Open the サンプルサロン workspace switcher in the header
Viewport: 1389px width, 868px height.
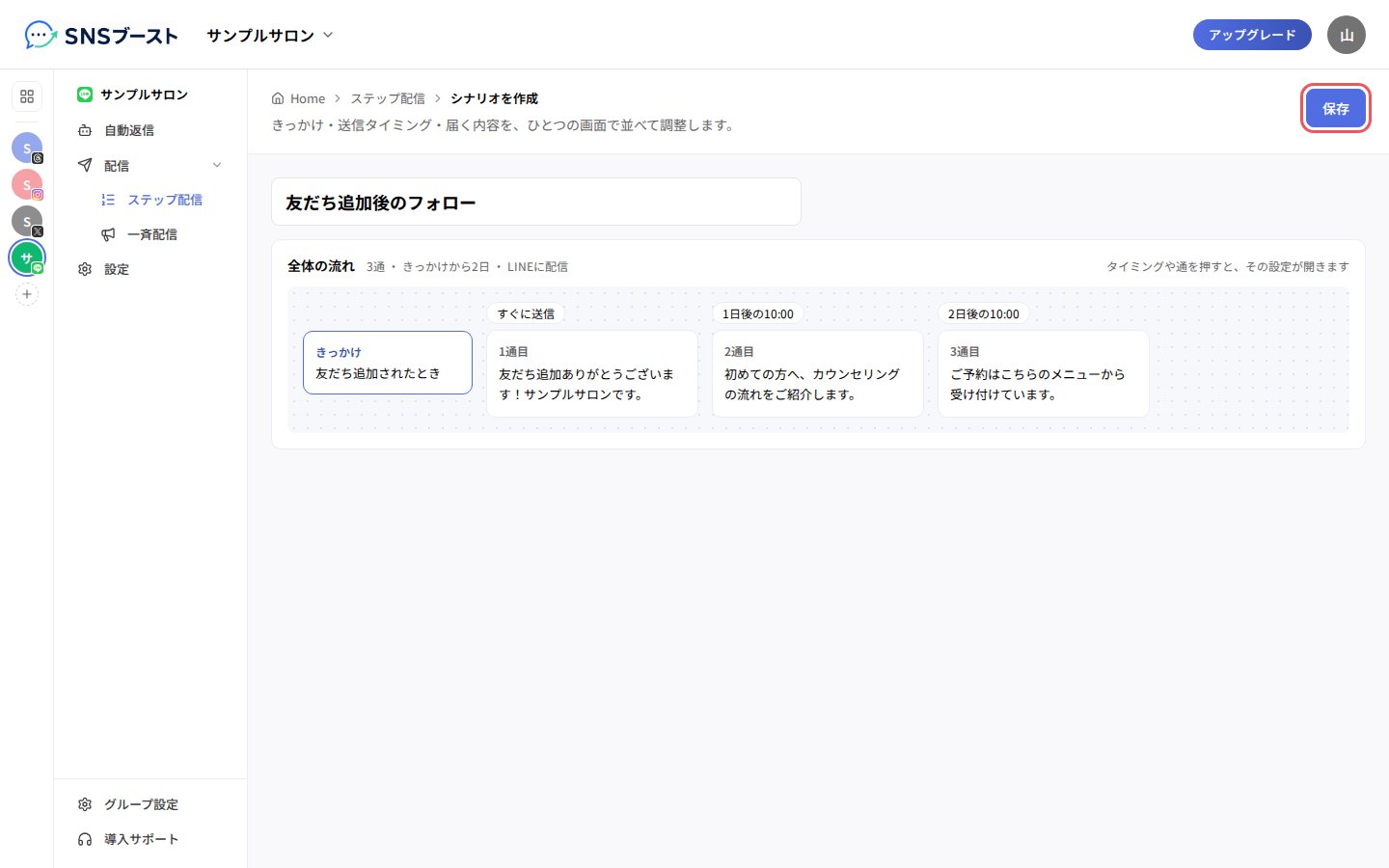[270, 36]
